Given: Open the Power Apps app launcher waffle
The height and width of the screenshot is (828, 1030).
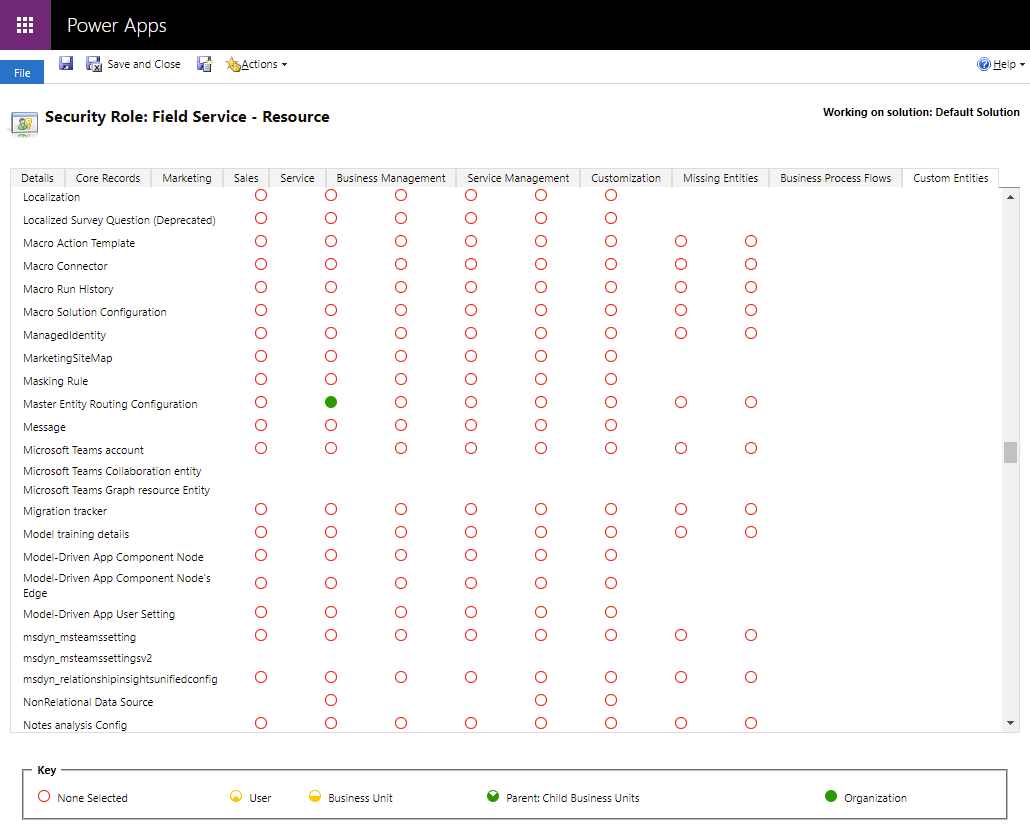Looking at the screenshot, I should pos(25,25).
